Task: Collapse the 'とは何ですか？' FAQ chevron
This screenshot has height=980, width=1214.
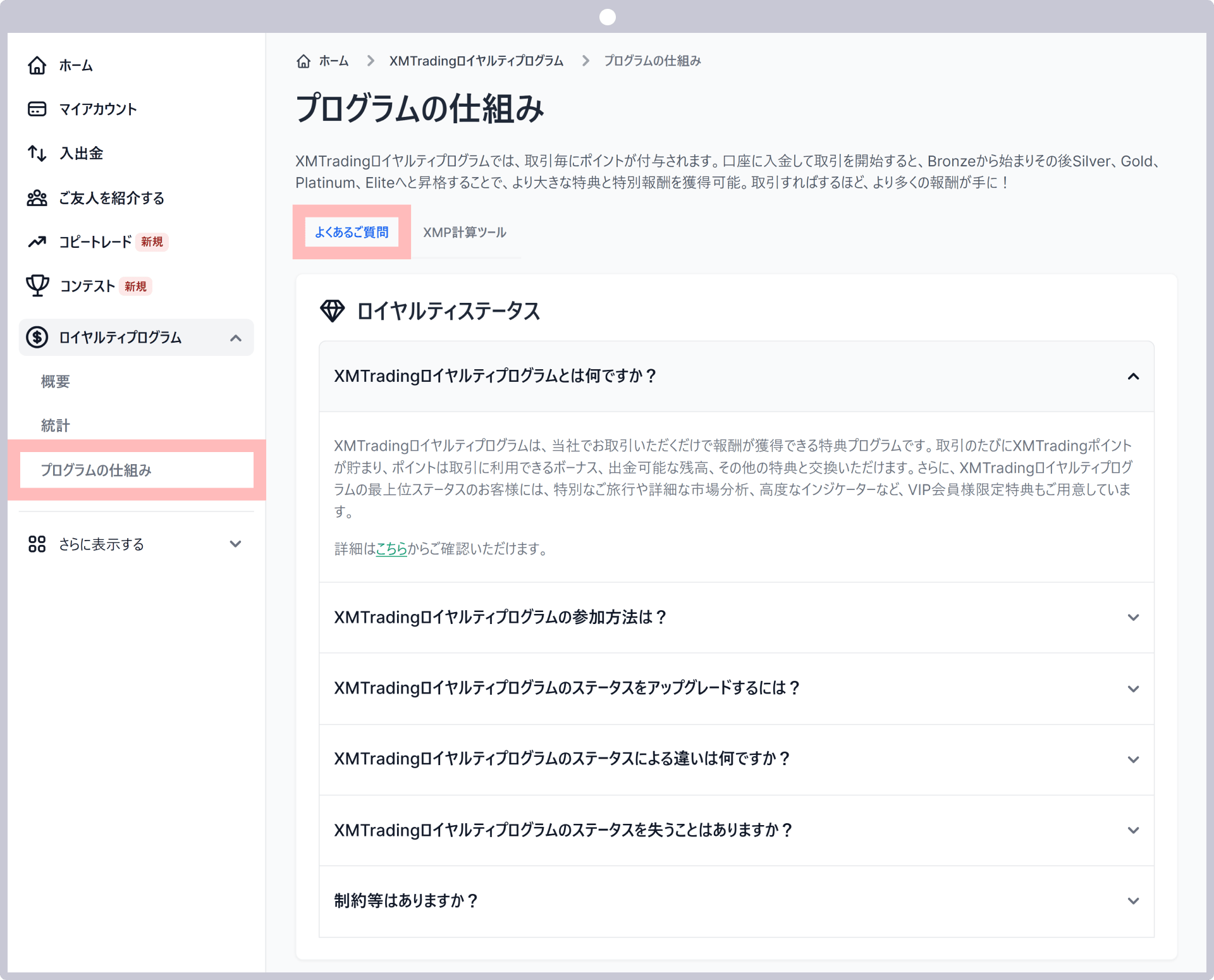Action: (x=1134, y=377)
